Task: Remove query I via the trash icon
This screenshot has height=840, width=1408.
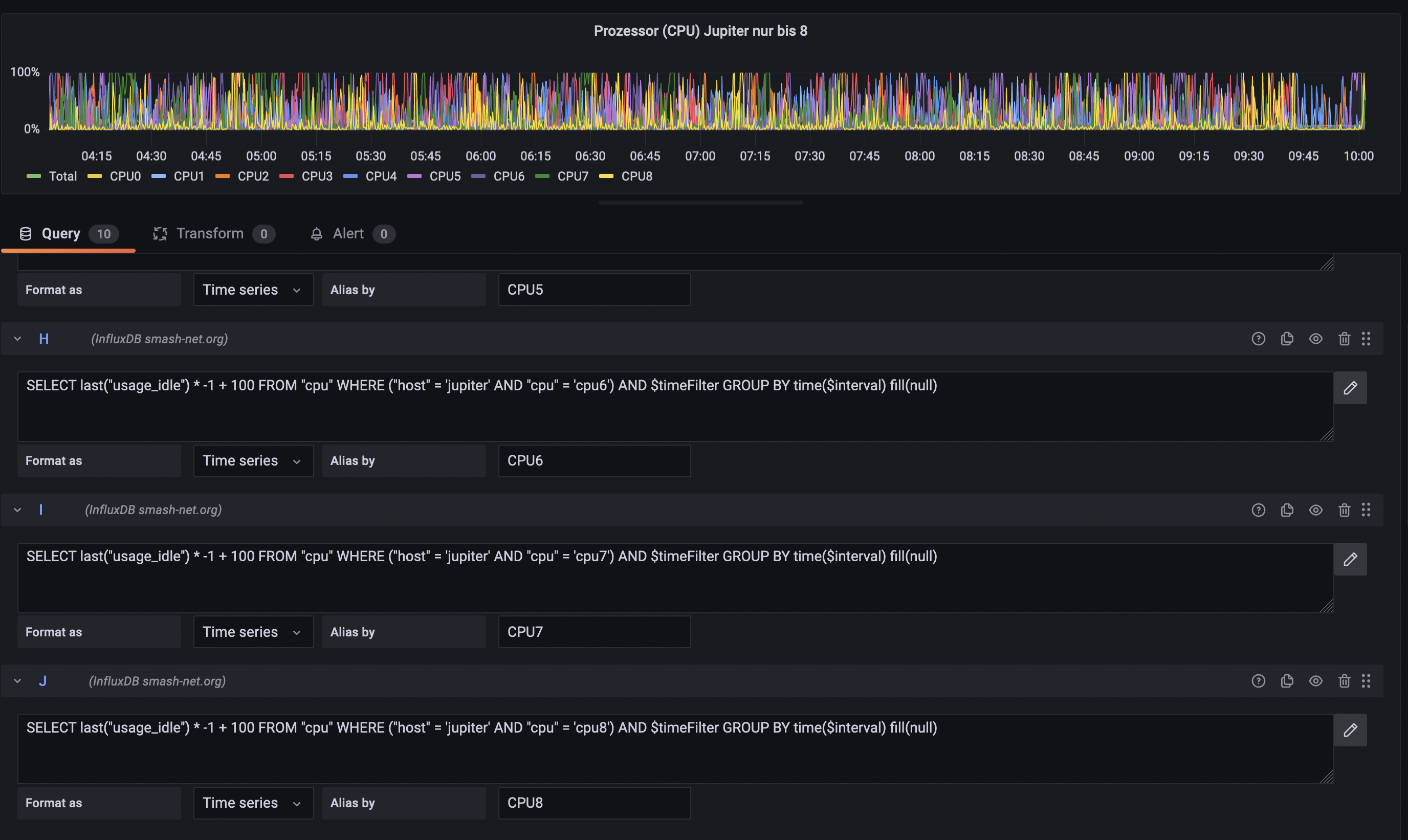Action: pos(1345,510)
